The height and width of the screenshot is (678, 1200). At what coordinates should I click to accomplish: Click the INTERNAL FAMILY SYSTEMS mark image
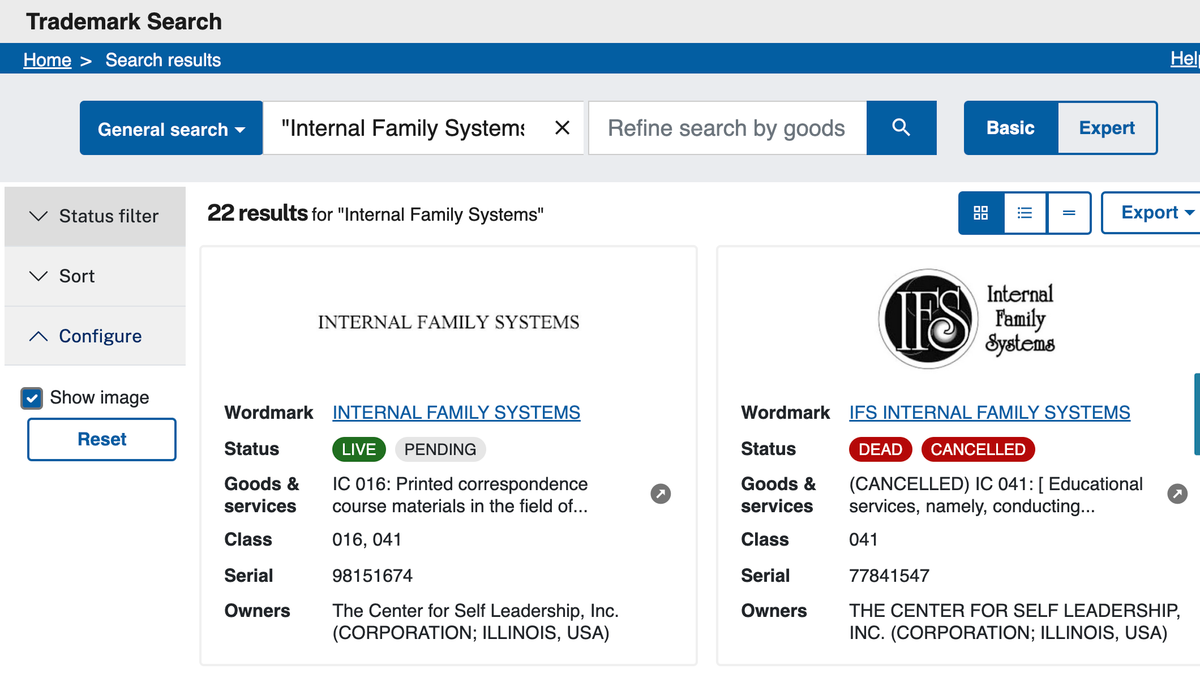[x=448, y=322]
